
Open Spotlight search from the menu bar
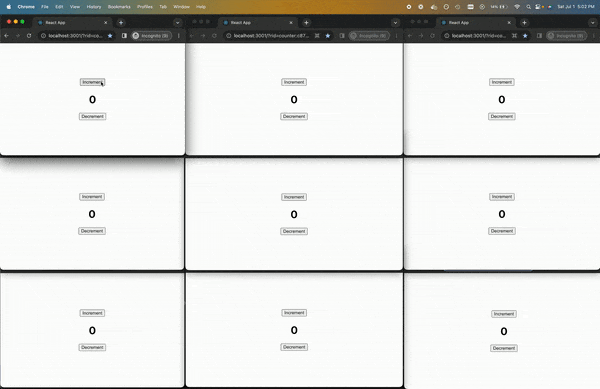click(x=528, y=7)
